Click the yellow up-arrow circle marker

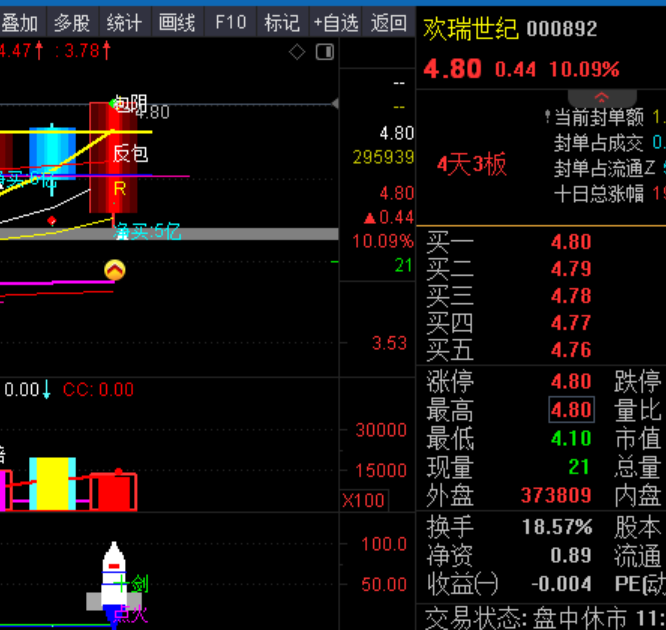pos(115,270)
